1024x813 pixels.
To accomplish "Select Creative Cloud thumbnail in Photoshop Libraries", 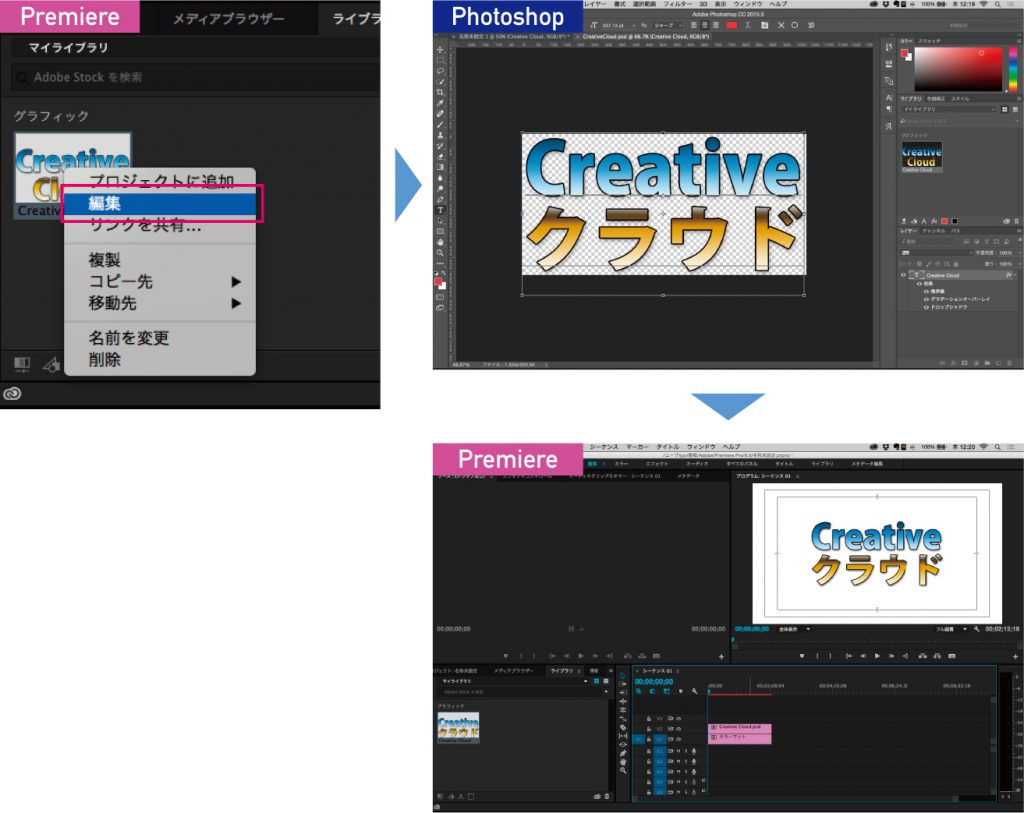I will click(x=921, y=157).
